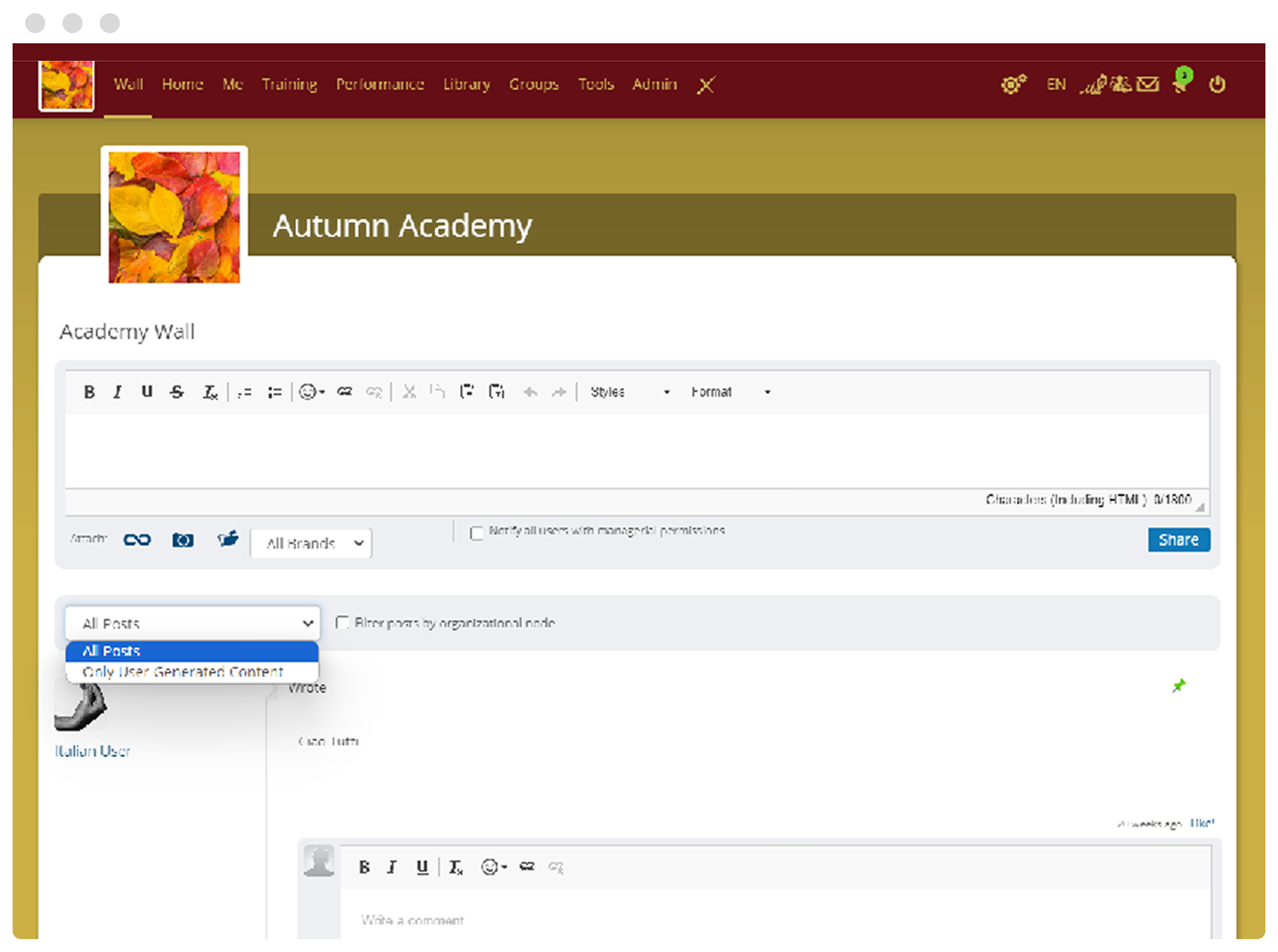Change language via EN selector
Viewport: 1278px width, 952px height.
pyautogui.click(x=1056, y=85)
